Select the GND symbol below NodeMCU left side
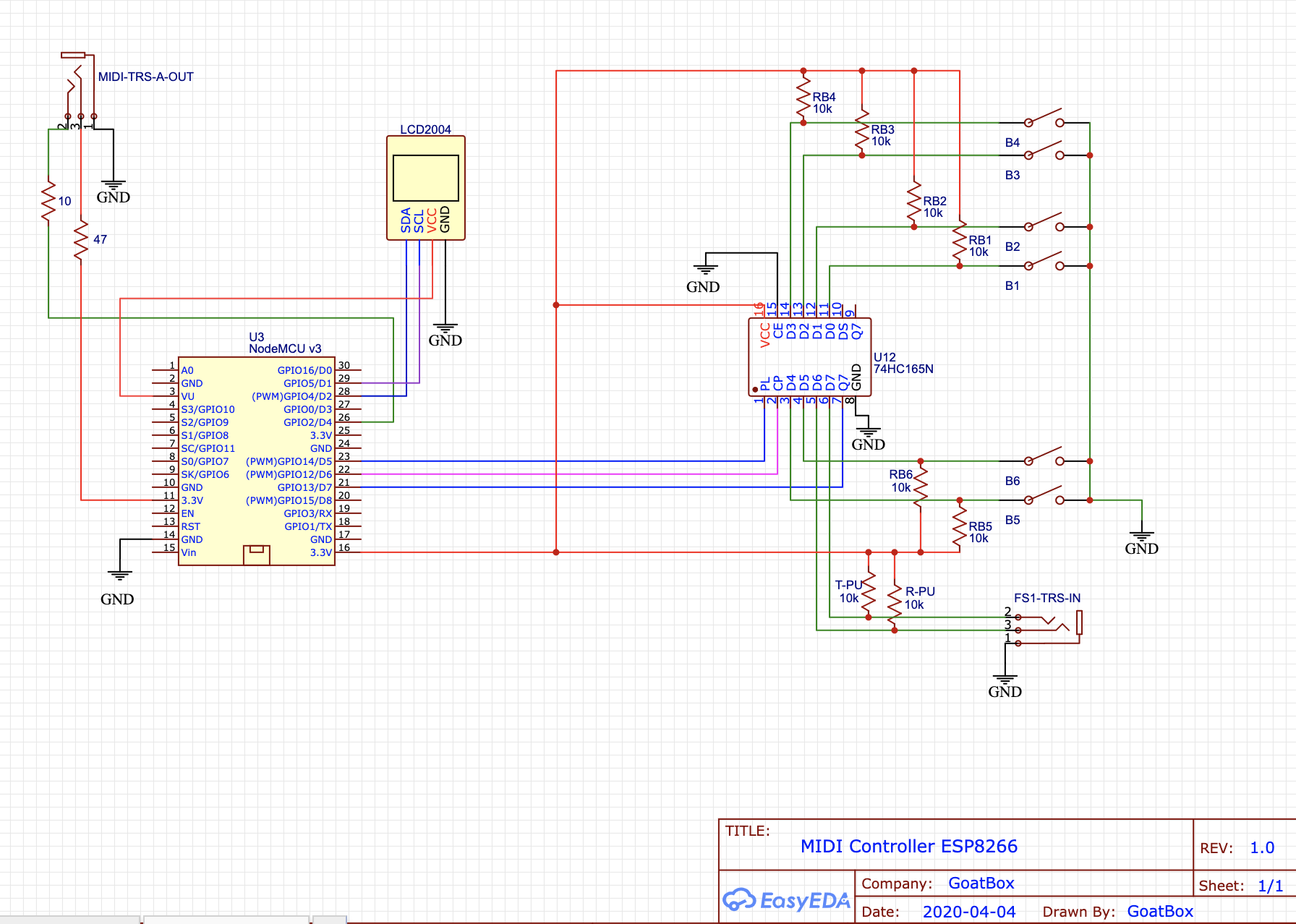 click(118, 589)
